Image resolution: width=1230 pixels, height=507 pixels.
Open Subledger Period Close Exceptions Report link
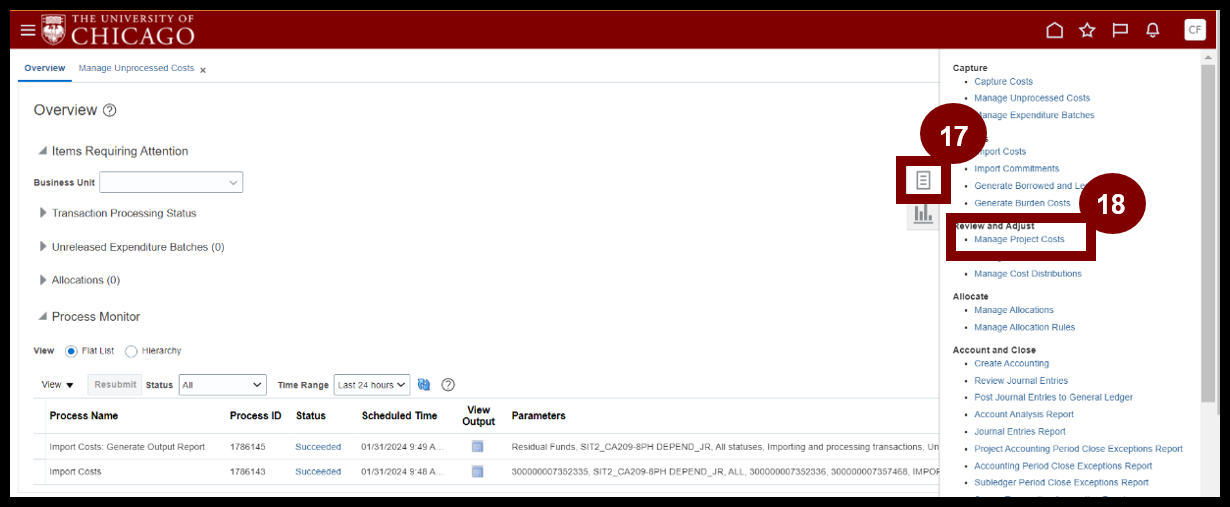click(1061, 483)
